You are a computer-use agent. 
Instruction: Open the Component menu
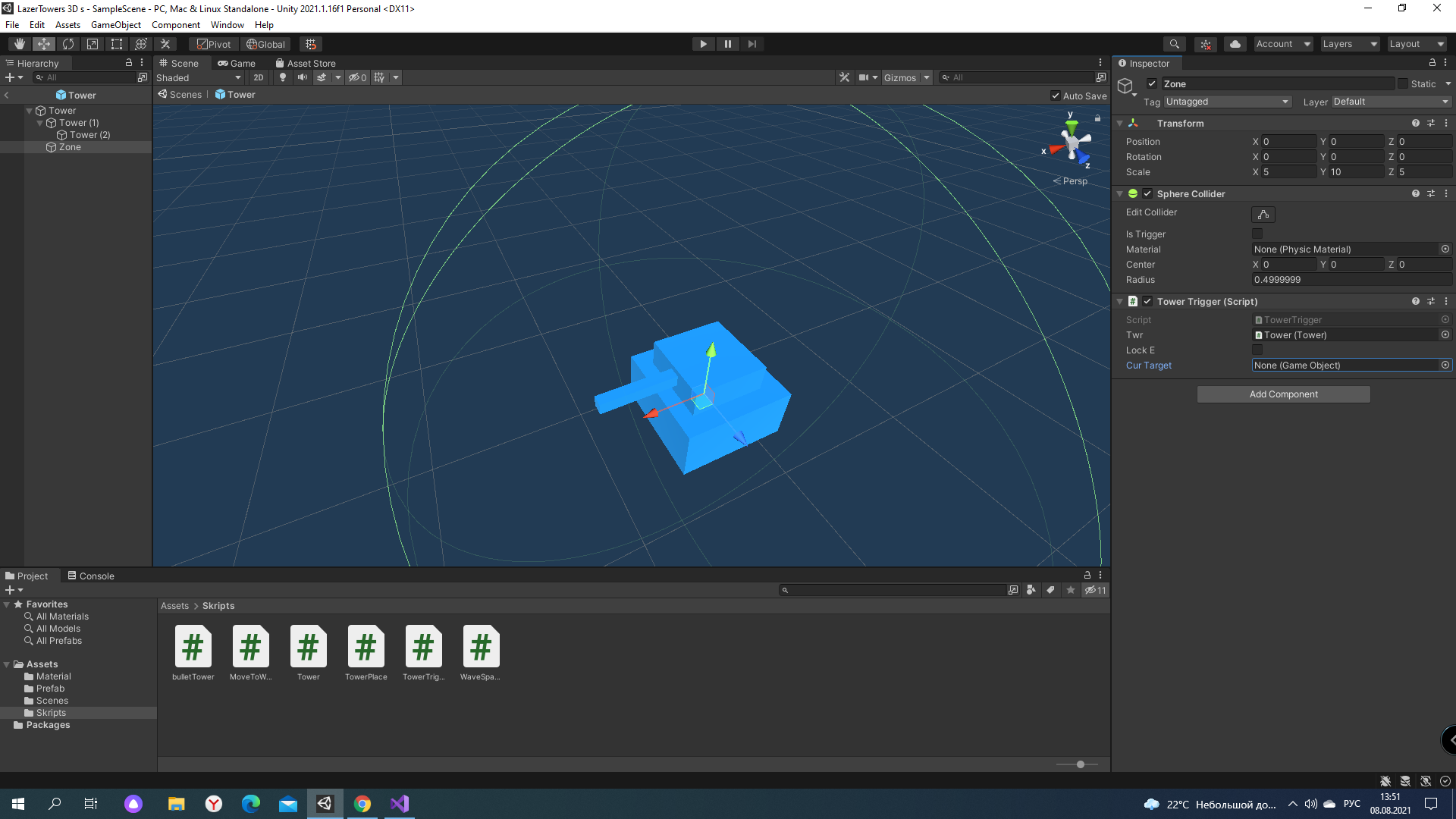176,25
